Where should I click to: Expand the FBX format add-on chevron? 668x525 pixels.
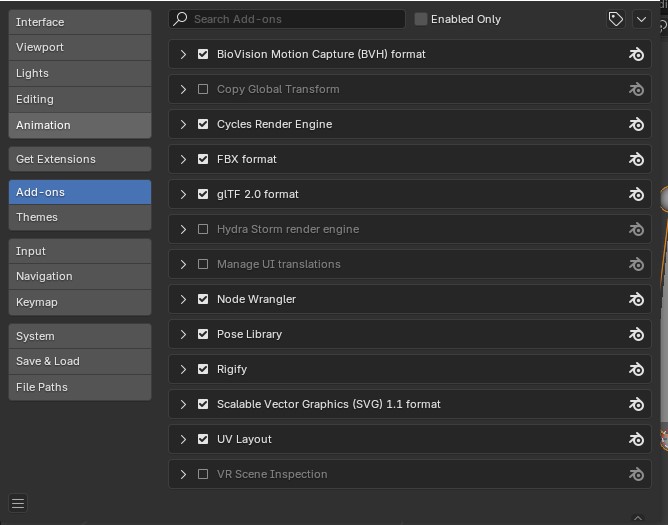tap(183, 159)
